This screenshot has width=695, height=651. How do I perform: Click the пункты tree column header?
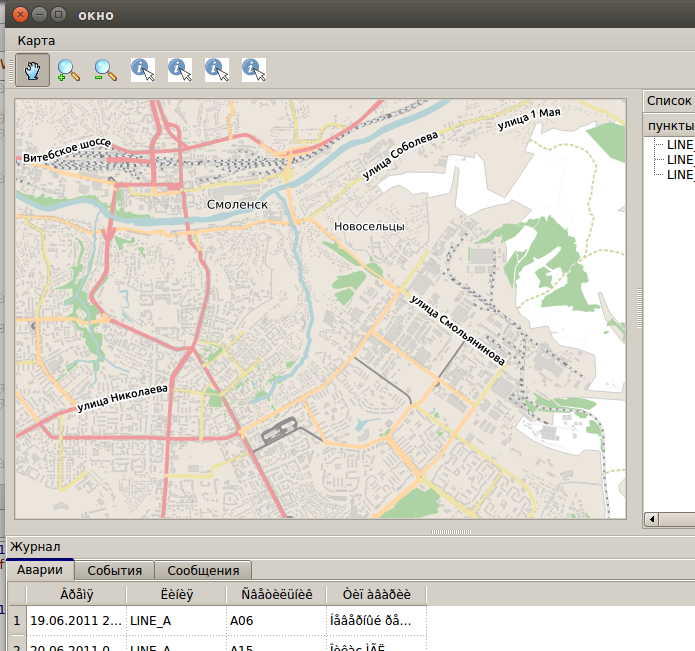click(670, 125)
